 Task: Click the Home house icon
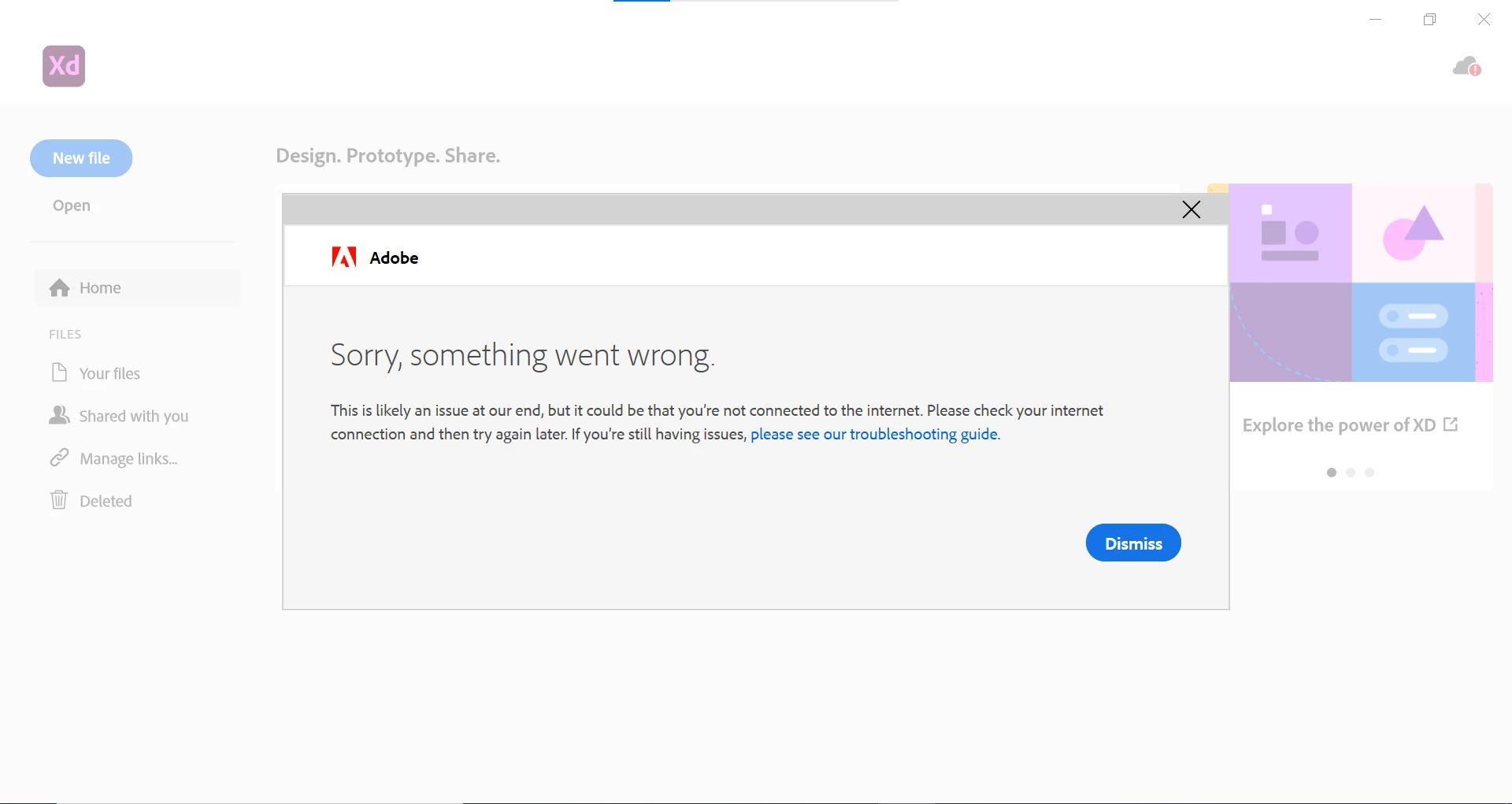pos(60,287)
